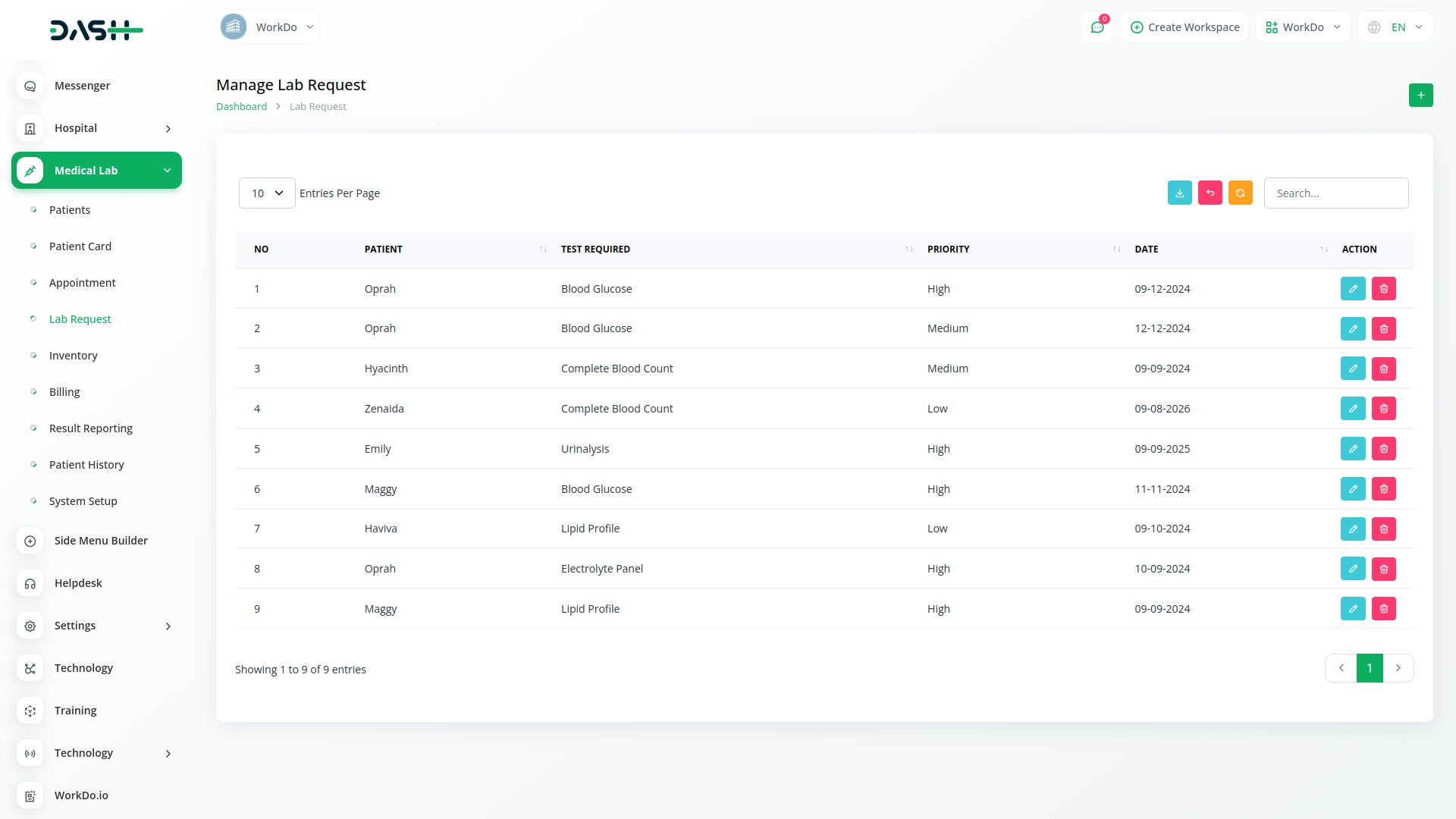Click the teal download export icon

[x=1179, y=193]
